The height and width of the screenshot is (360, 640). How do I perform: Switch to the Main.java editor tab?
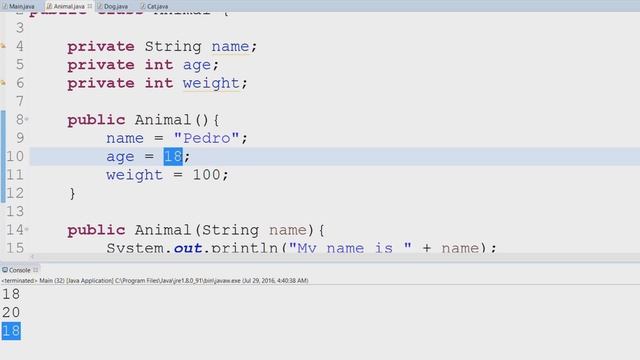(19, 6)
